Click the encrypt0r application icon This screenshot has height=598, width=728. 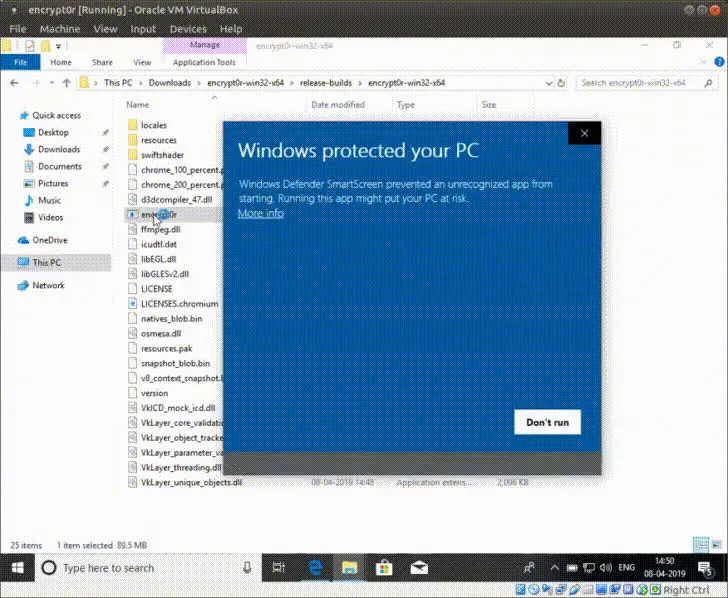point(132,214)
